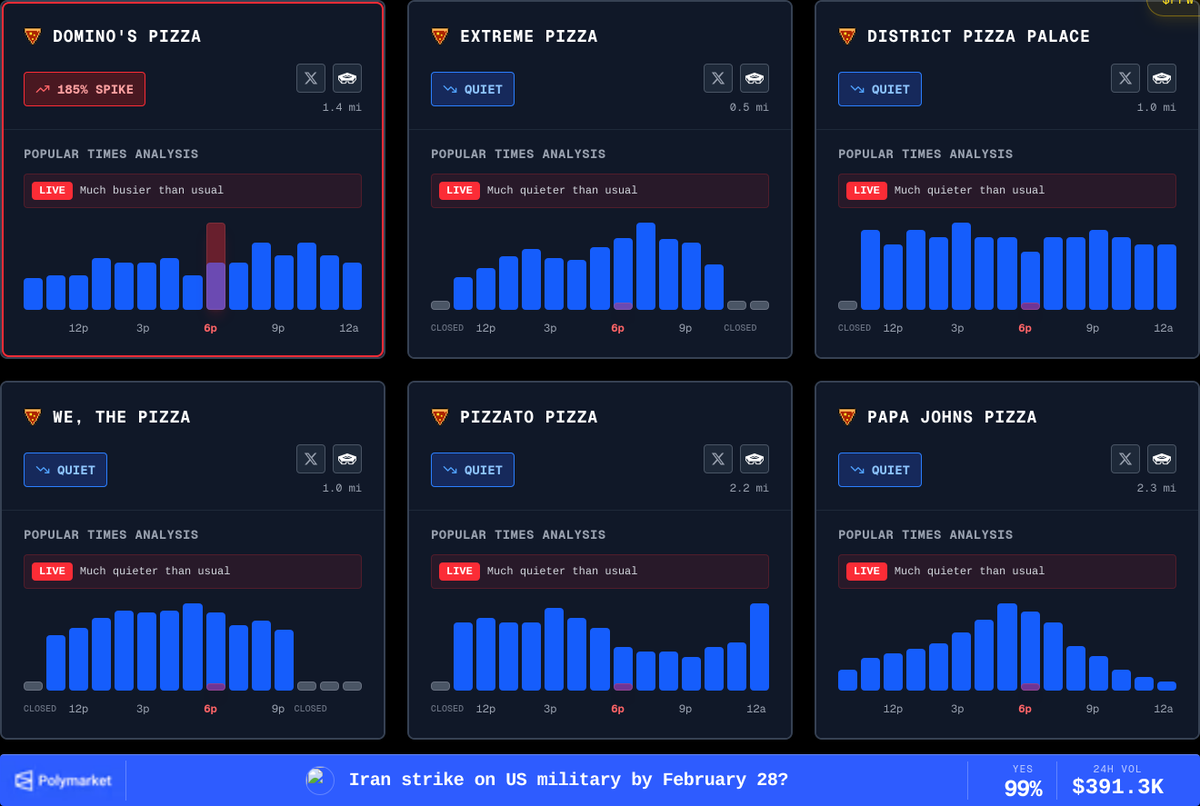The height and width of the screenshot is (806, 1200).
Task: Click the 2.2 mi distance on Pizzato Pizza
Action: click(749, 488)
